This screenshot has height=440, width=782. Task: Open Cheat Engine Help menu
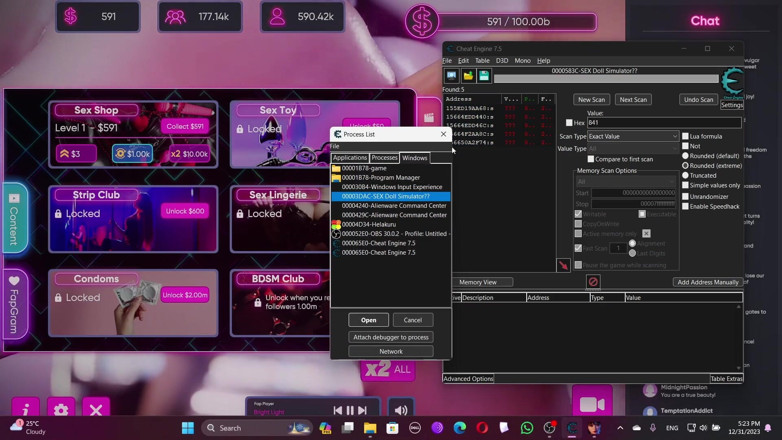544,60
